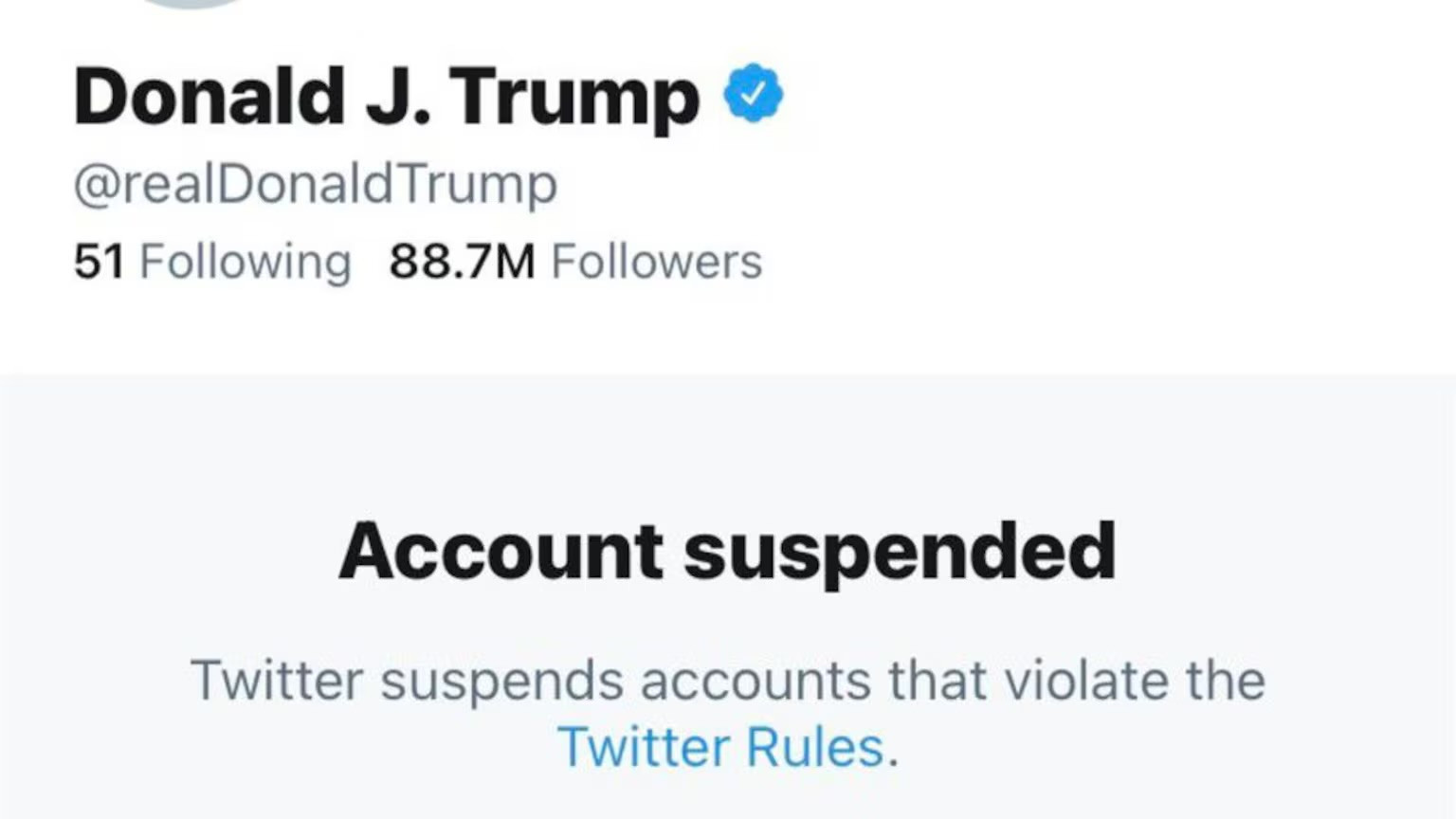
Task: Click the word Followers
Action: pyautogui.click(x=657, y=262)
